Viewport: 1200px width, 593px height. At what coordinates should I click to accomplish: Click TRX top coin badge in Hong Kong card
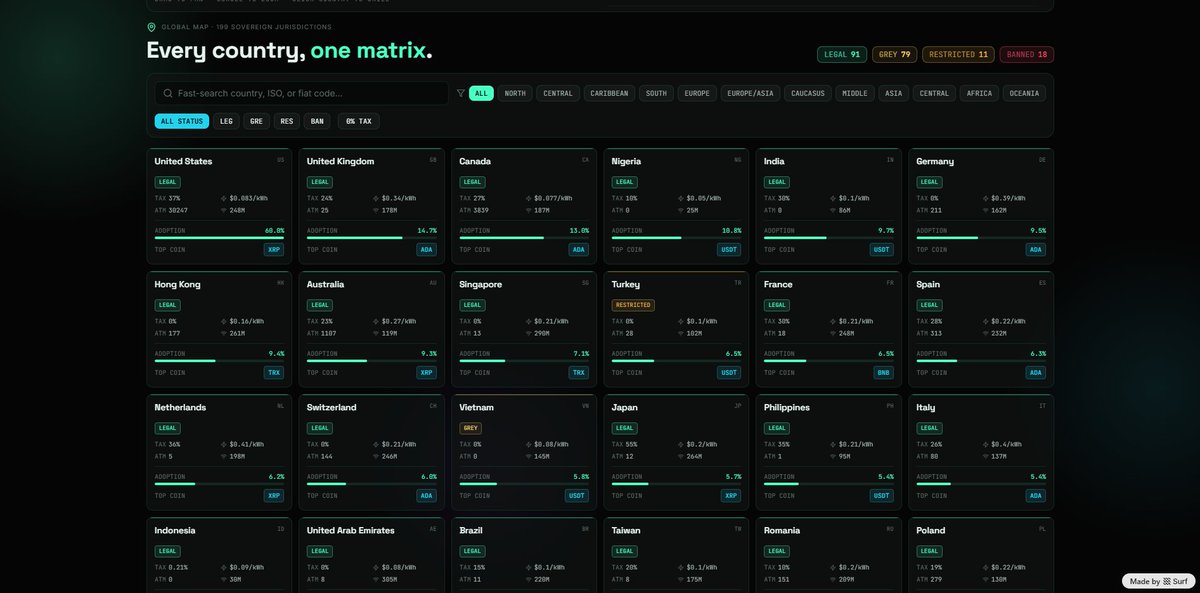click(x=274, y=372)
